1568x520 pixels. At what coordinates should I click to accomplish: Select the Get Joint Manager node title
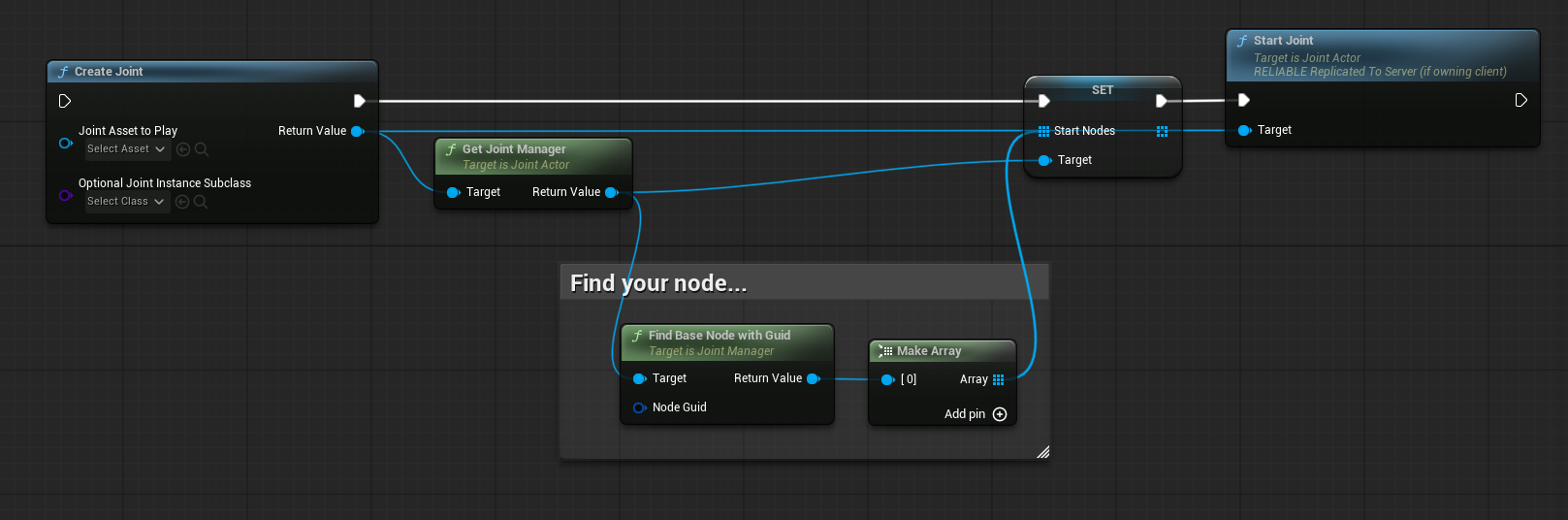(x=514, y=149)
